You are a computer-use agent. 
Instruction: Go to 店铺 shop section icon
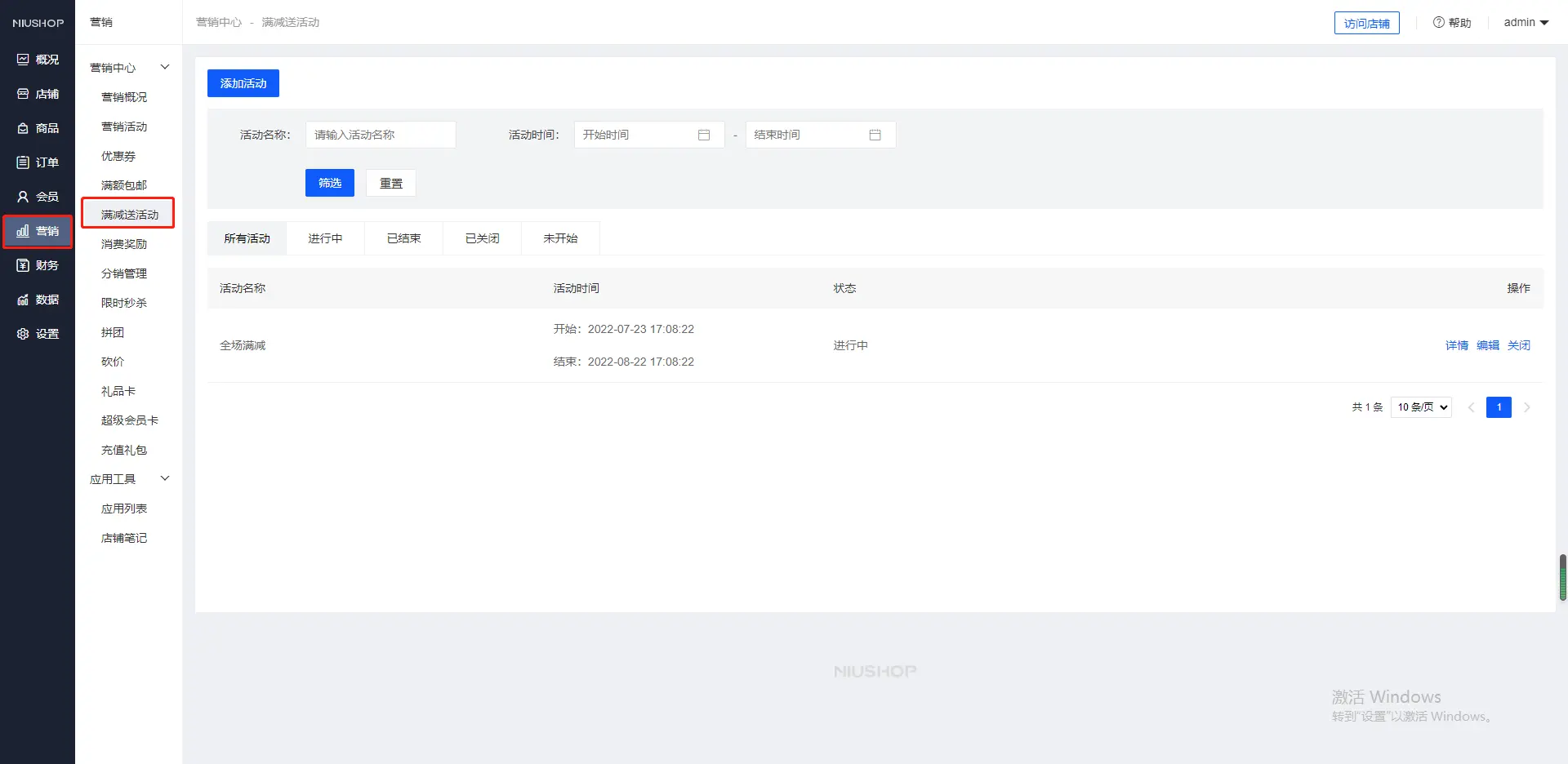pos(23,94)
